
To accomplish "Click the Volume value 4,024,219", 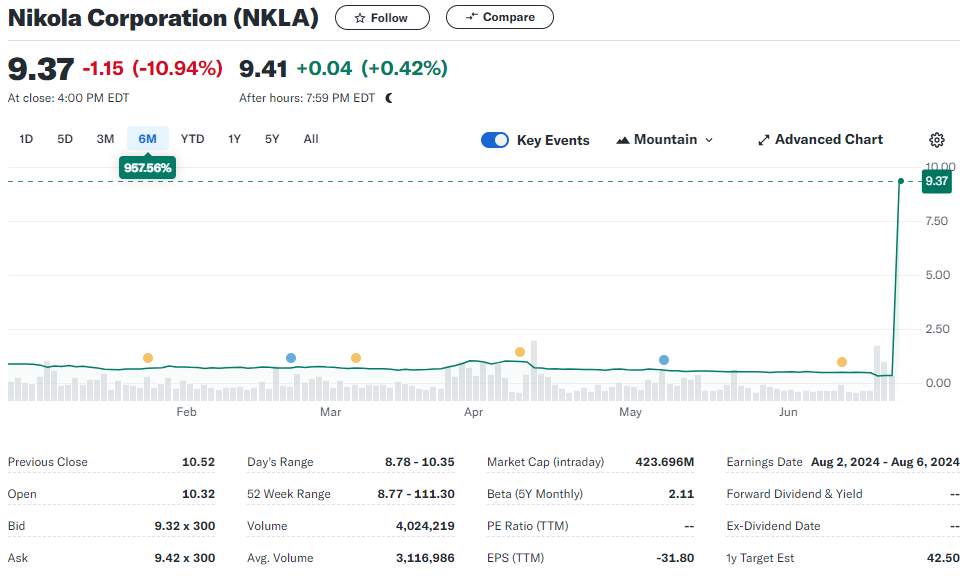I will tap(425, 526).
